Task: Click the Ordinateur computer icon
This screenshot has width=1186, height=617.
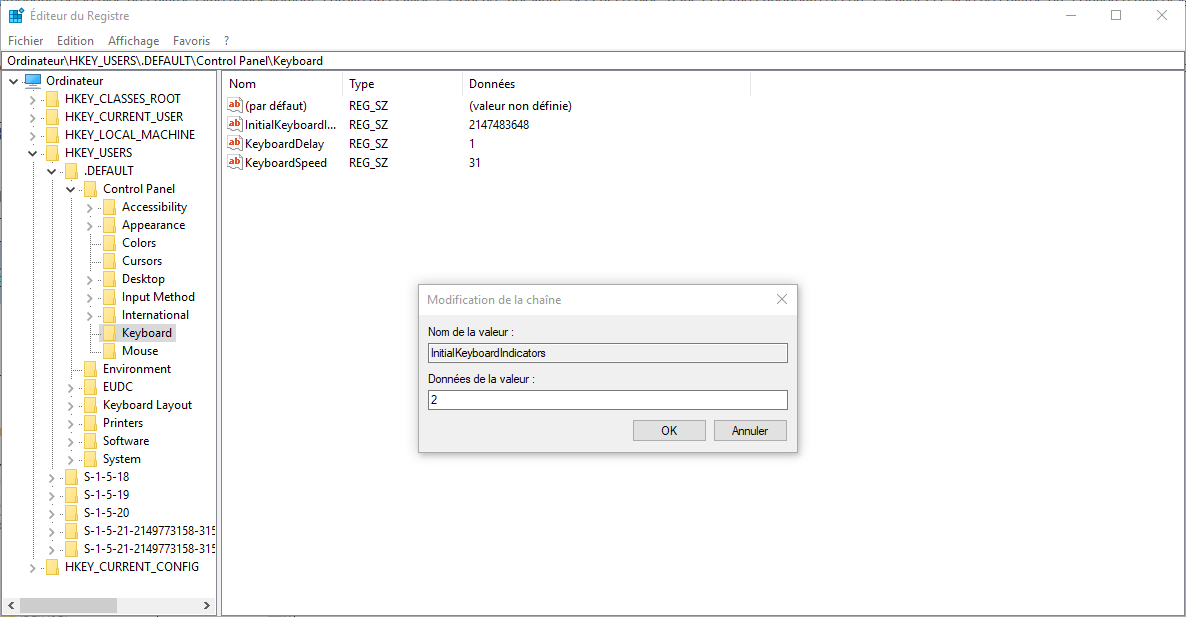Action: 33,80
